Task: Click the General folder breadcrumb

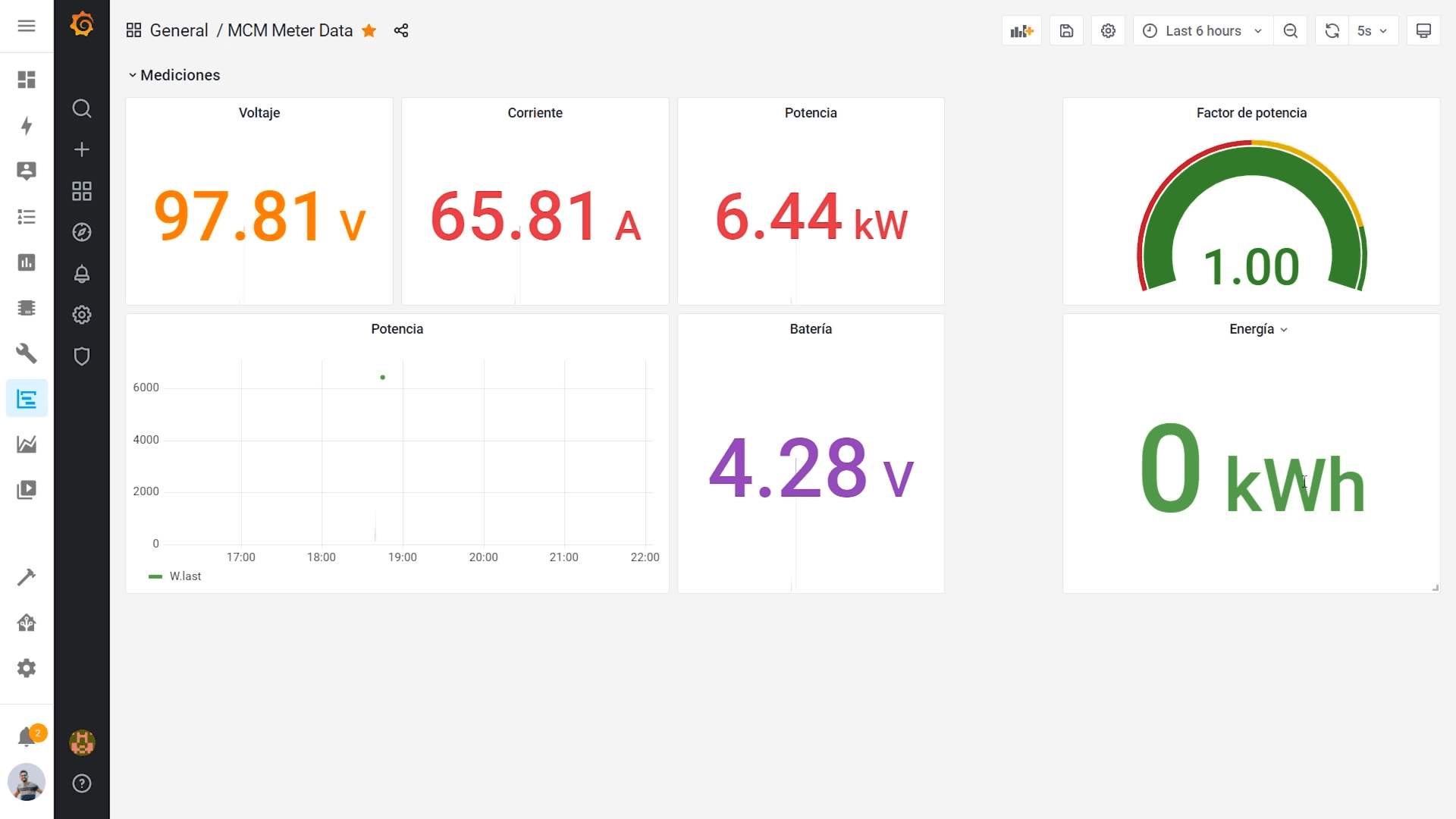Action: [179, 30]
